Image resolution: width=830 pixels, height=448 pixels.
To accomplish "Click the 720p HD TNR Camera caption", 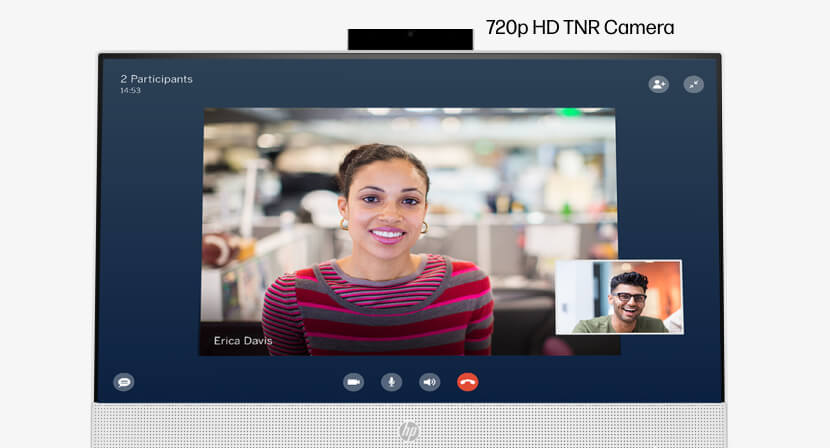I will point(579,28).
